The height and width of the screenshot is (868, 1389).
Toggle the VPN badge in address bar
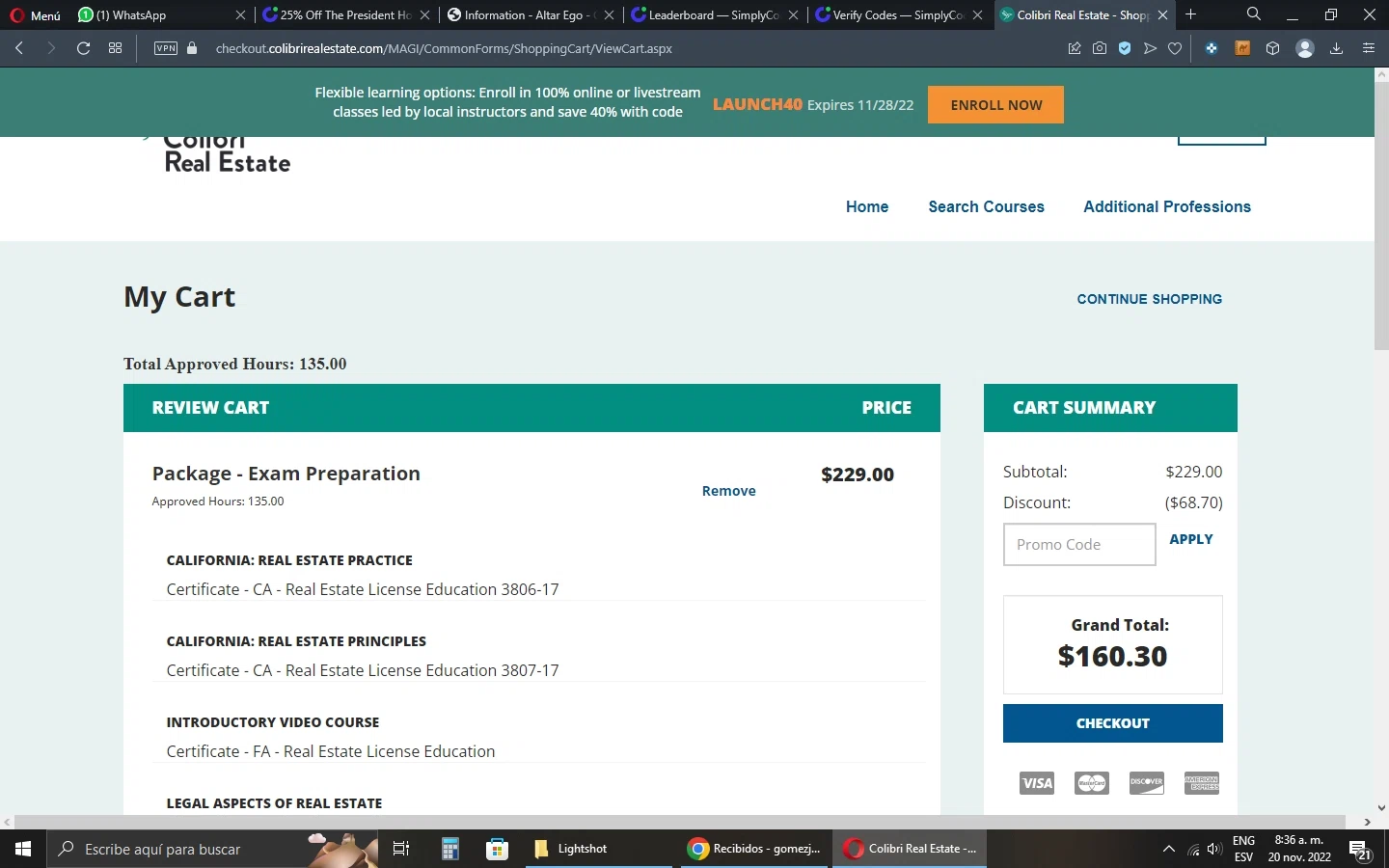(166, 48)
